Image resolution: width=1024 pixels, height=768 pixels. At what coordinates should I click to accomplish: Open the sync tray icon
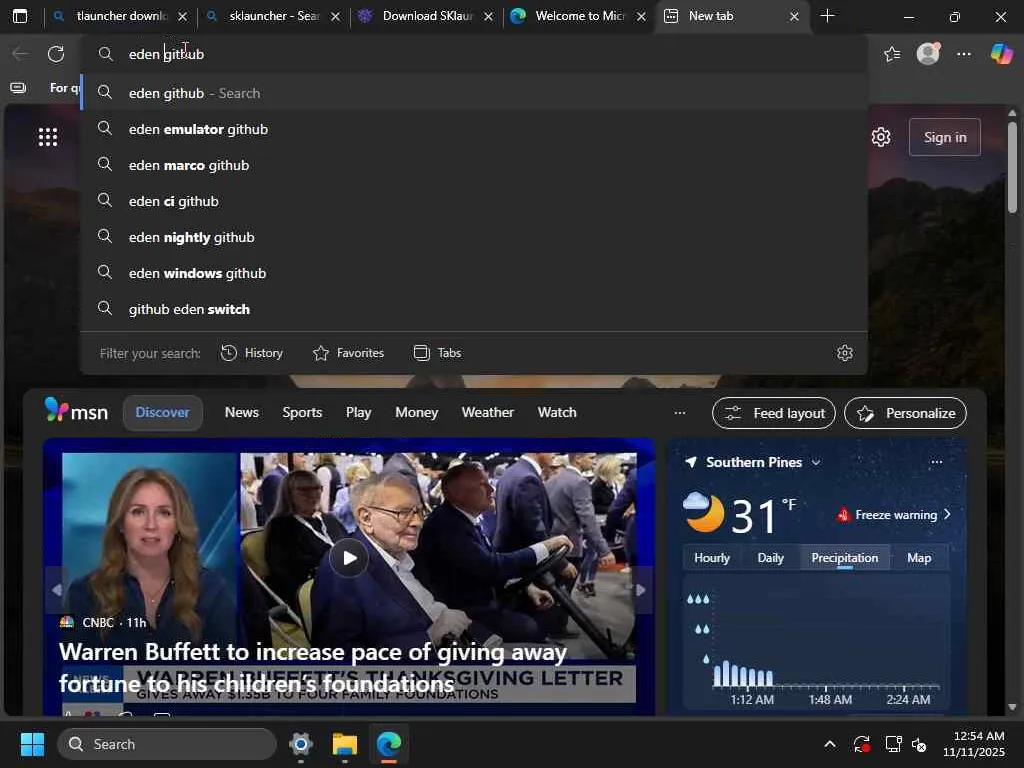861,744
